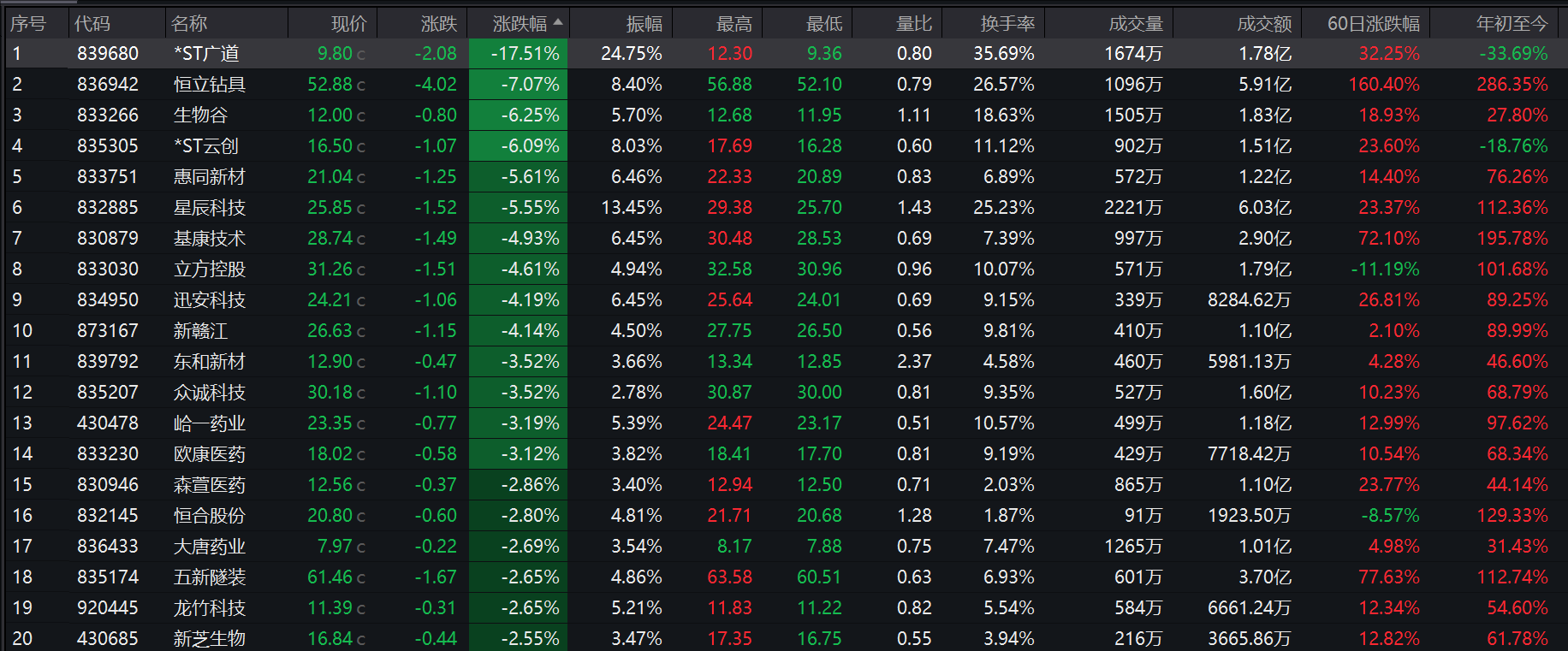Click the 星辰科技 stock name
The image size is (1568, 651).
point(210,207)
